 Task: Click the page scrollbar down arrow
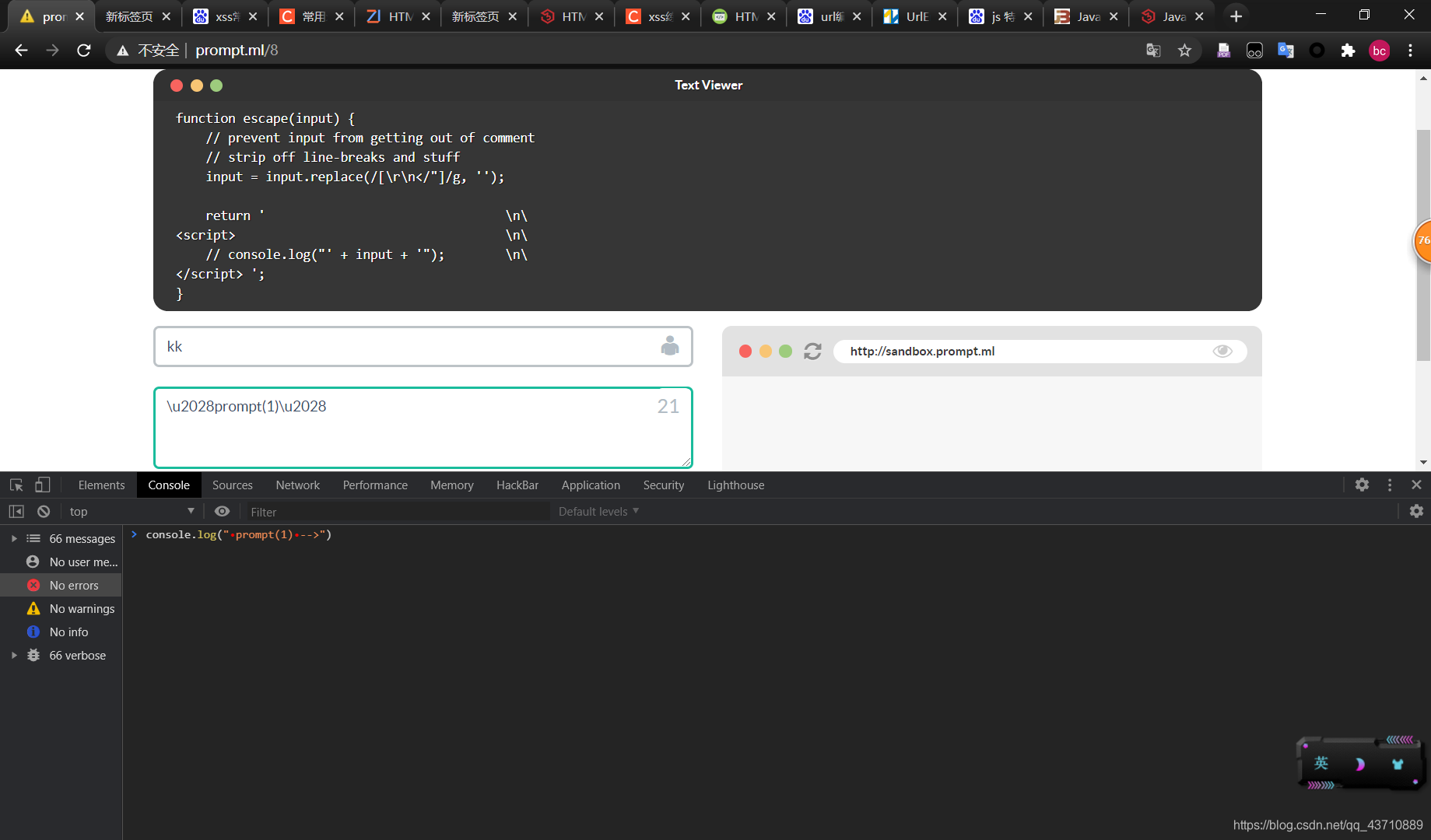coord(1423,462)
